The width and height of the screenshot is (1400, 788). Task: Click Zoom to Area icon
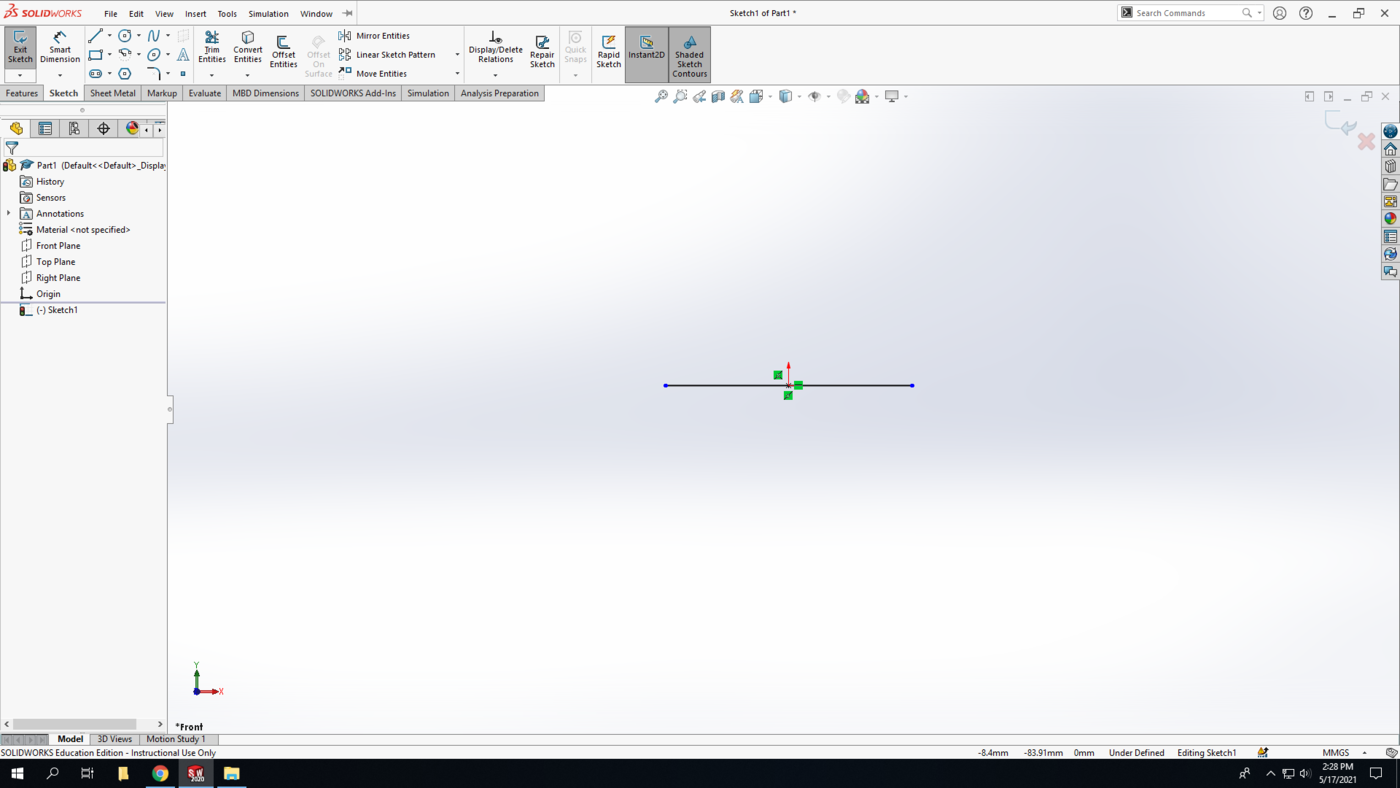pyautogui.click(x=680, y=97)
